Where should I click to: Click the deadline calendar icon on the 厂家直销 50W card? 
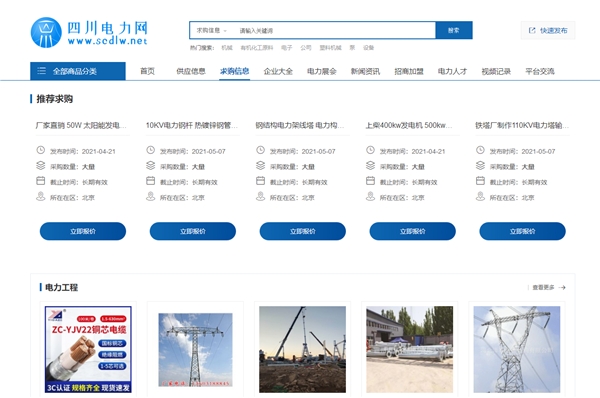[x=41, y=181]
